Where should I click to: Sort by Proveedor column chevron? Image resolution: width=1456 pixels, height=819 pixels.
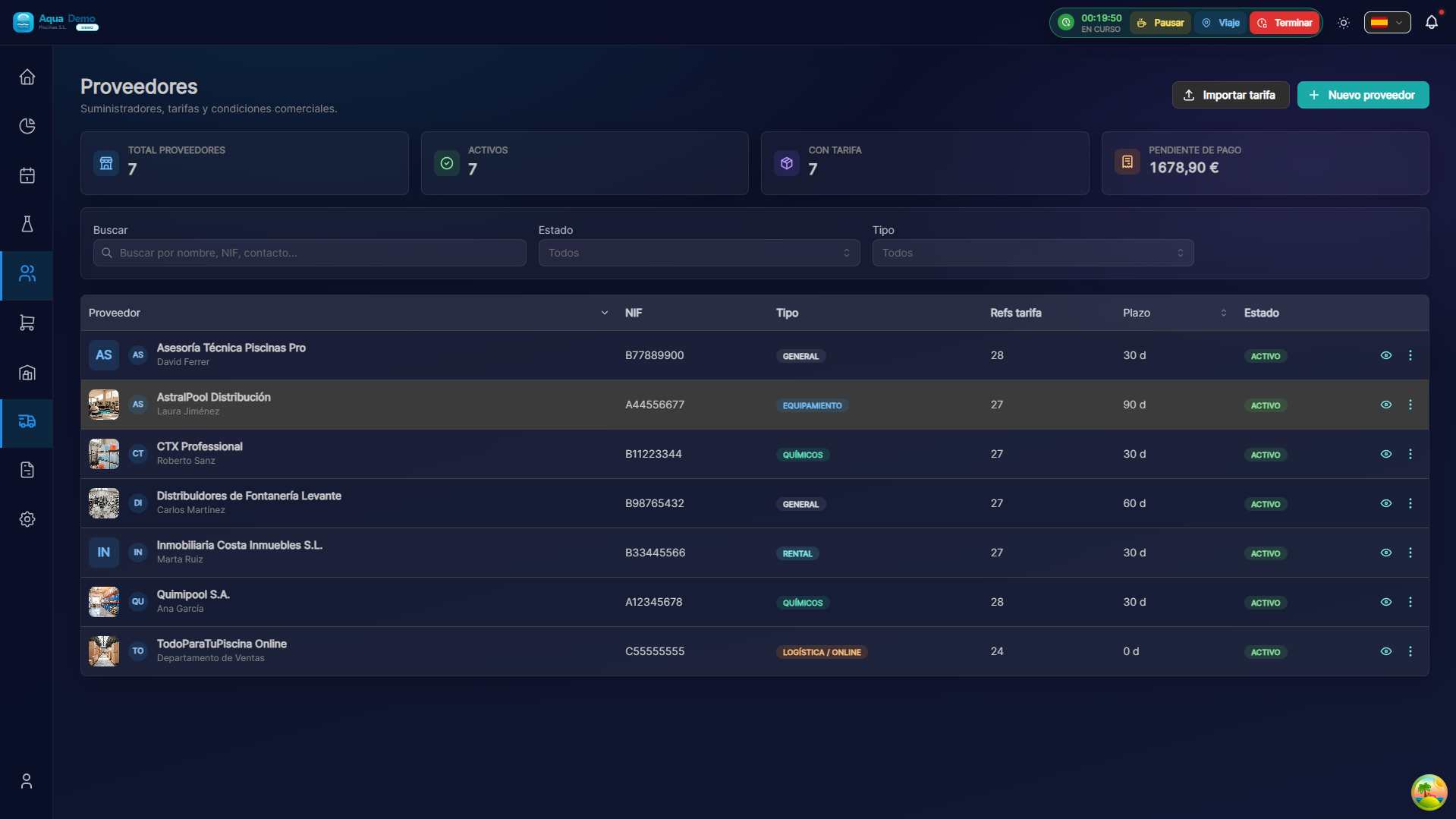605,313
